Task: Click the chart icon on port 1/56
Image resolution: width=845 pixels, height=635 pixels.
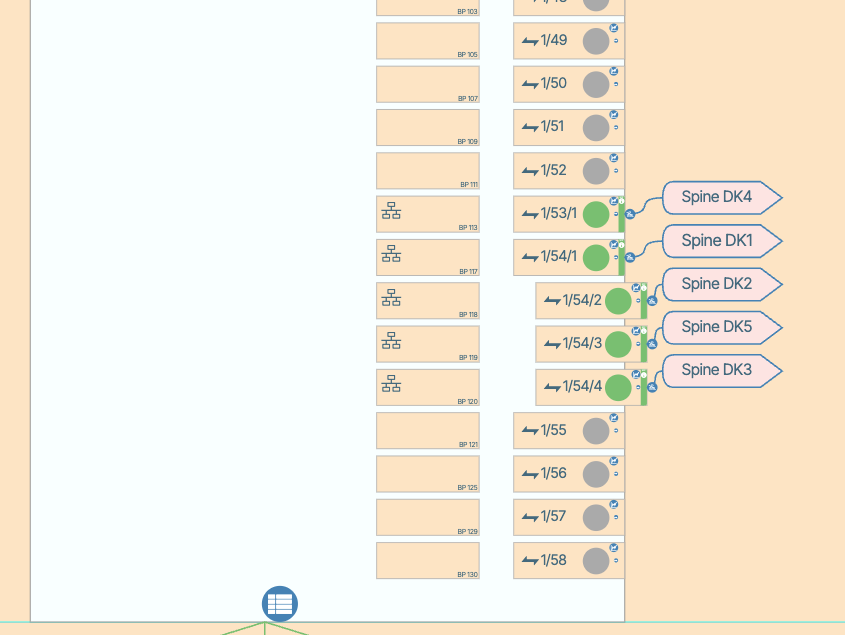Action: tap(614, 461)
